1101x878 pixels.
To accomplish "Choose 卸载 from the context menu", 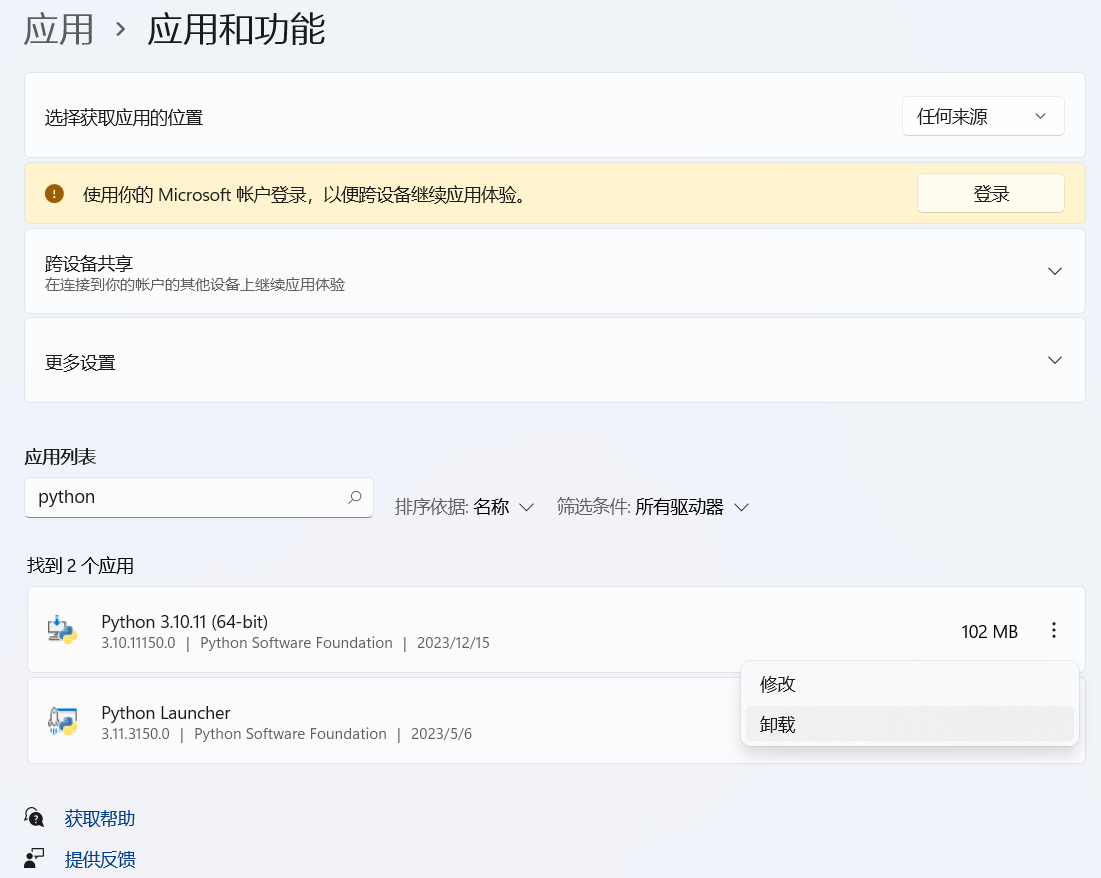I will [909, 724].
